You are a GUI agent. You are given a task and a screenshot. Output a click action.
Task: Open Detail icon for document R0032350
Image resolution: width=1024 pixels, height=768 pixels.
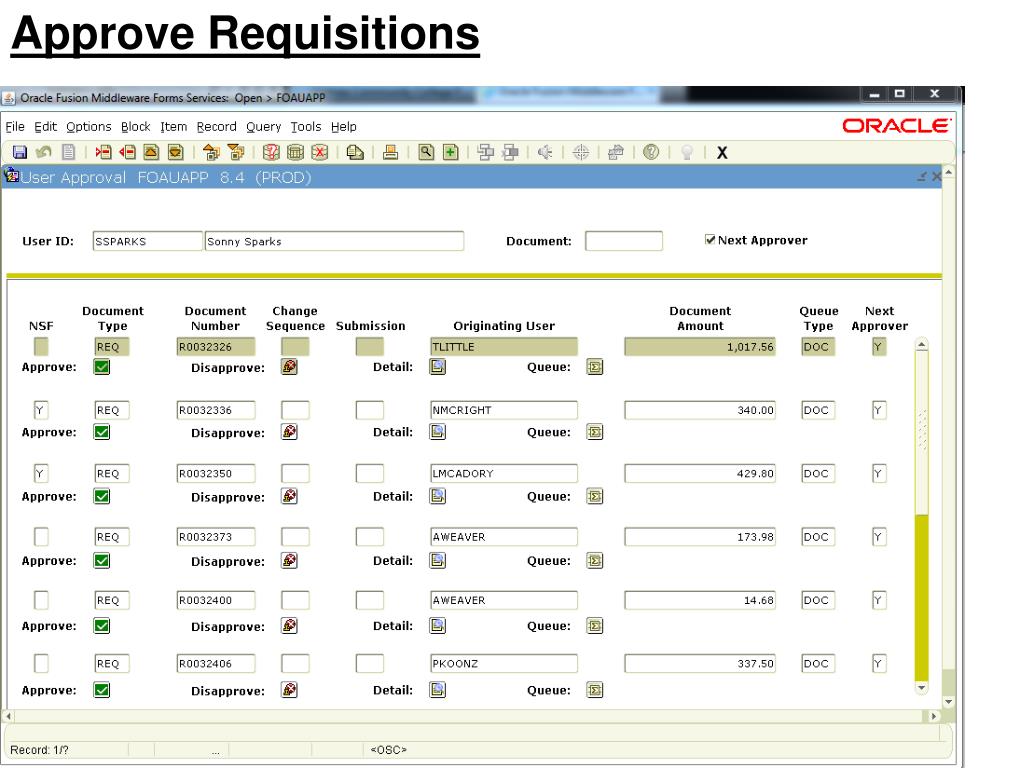[x=438, y=496]
